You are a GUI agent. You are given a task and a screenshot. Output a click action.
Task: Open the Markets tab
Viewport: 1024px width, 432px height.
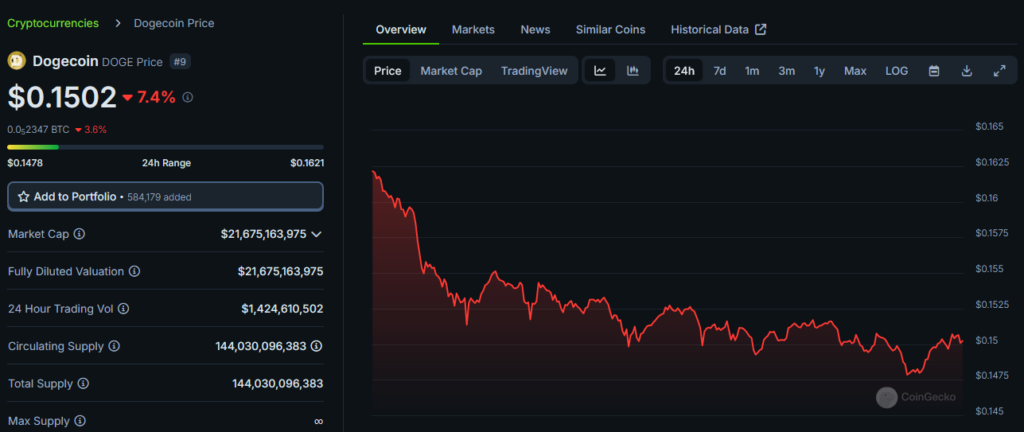(x=473, y=29)
